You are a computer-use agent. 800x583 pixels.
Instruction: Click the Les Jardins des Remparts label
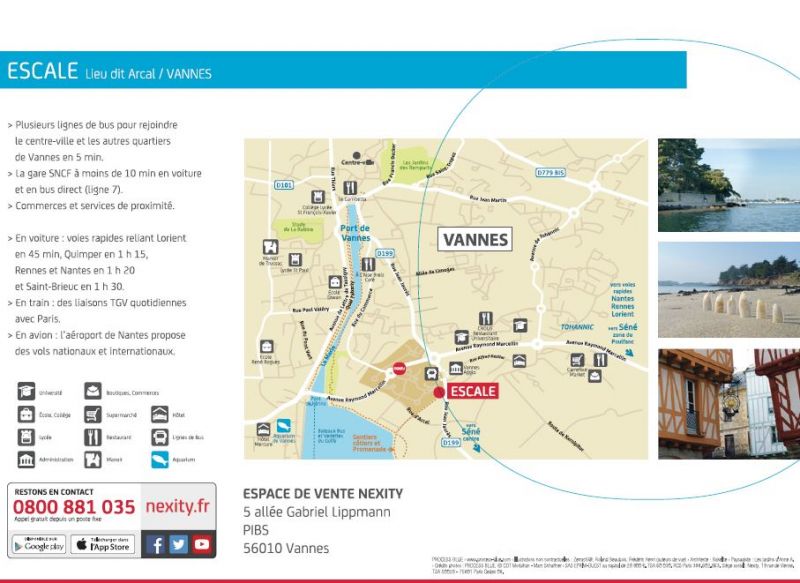414,165
